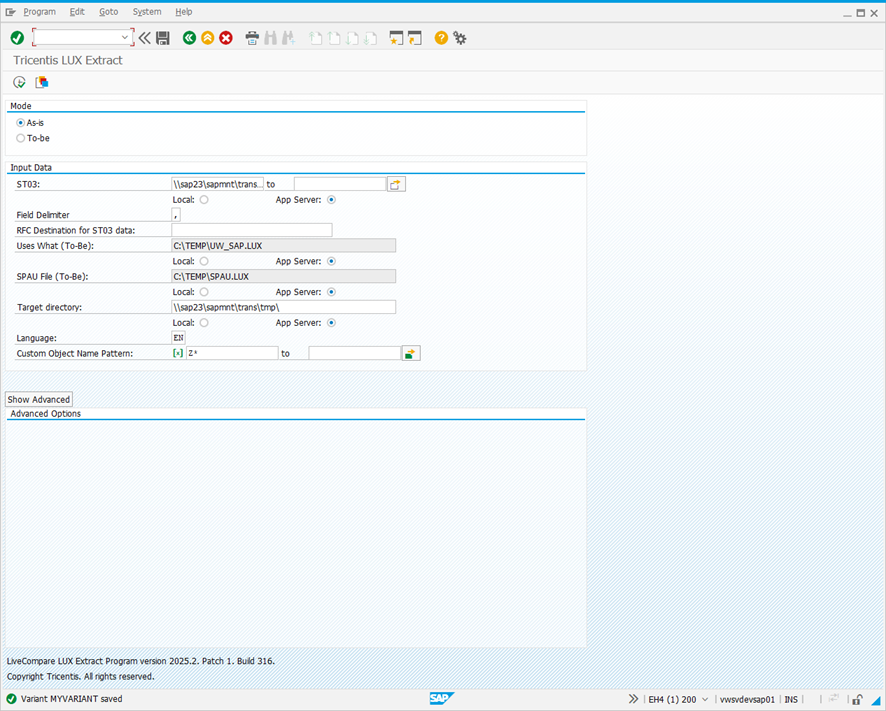886x711 pixels.
Task: Execute the LUX Extract program
Action: coord(18,82)
